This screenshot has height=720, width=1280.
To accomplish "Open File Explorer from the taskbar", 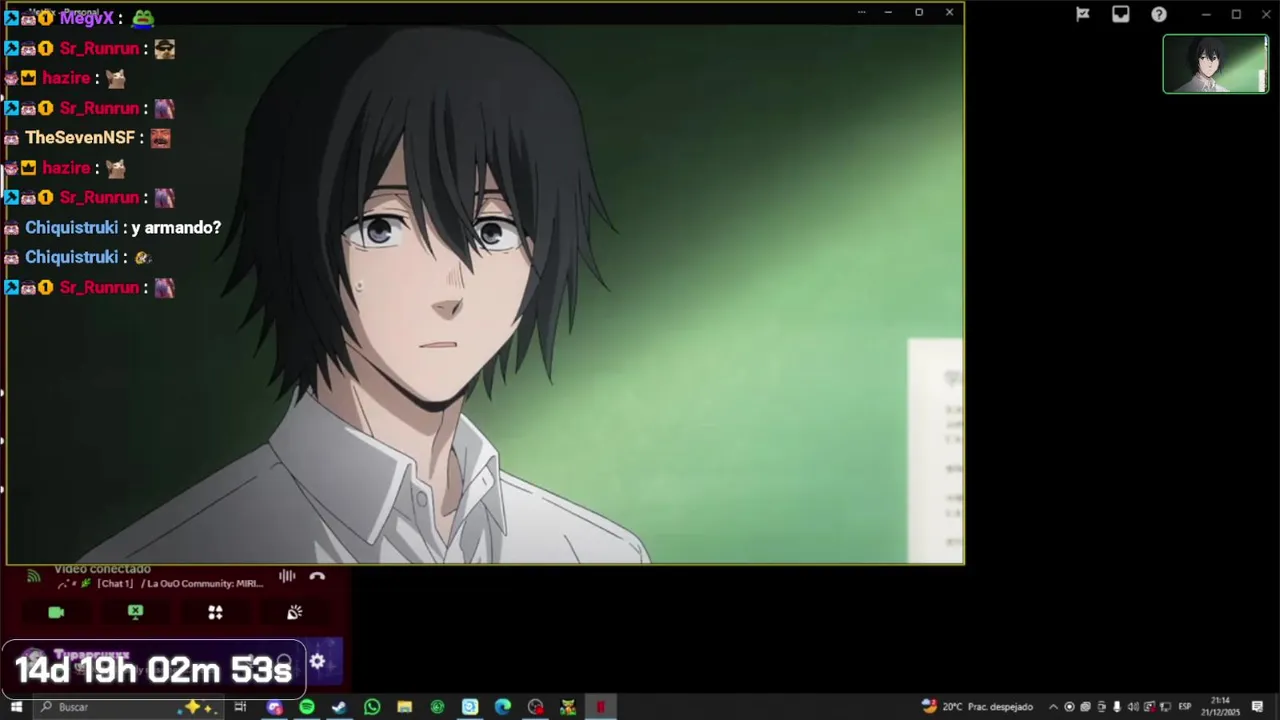I will pyautogui.click(x=404, y=707).
